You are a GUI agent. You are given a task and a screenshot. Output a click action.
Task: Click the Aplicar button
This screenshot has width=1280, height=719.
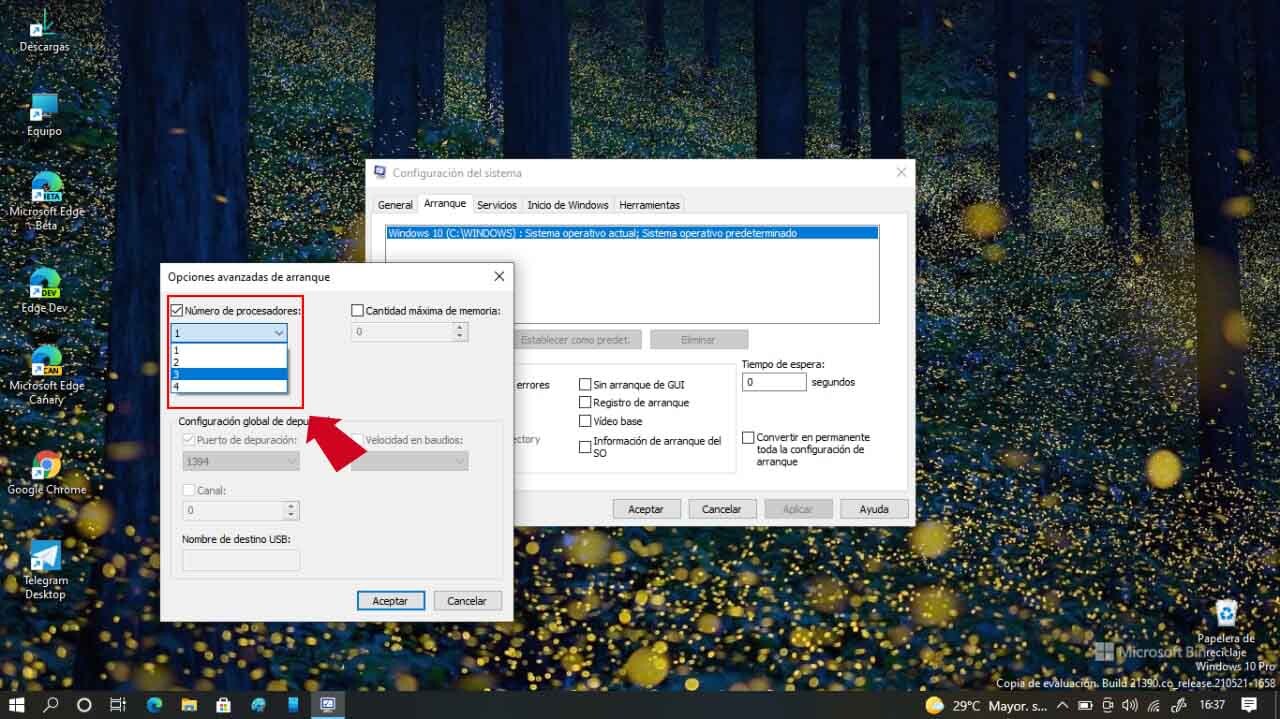click(798, 509)
